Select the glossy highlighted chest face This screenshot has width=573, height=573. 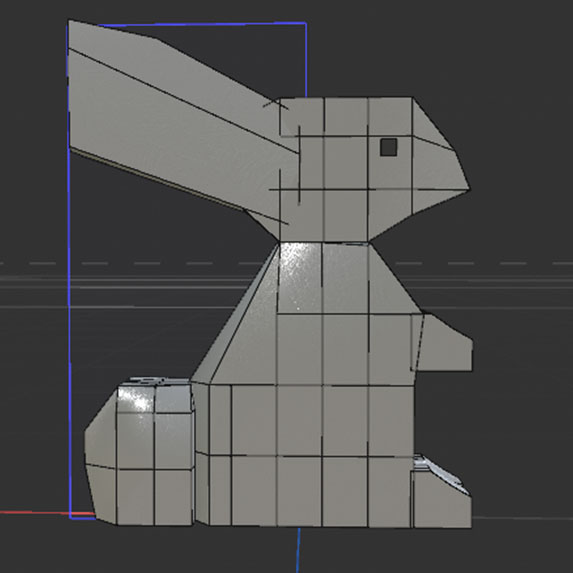[x=300, y=277]
